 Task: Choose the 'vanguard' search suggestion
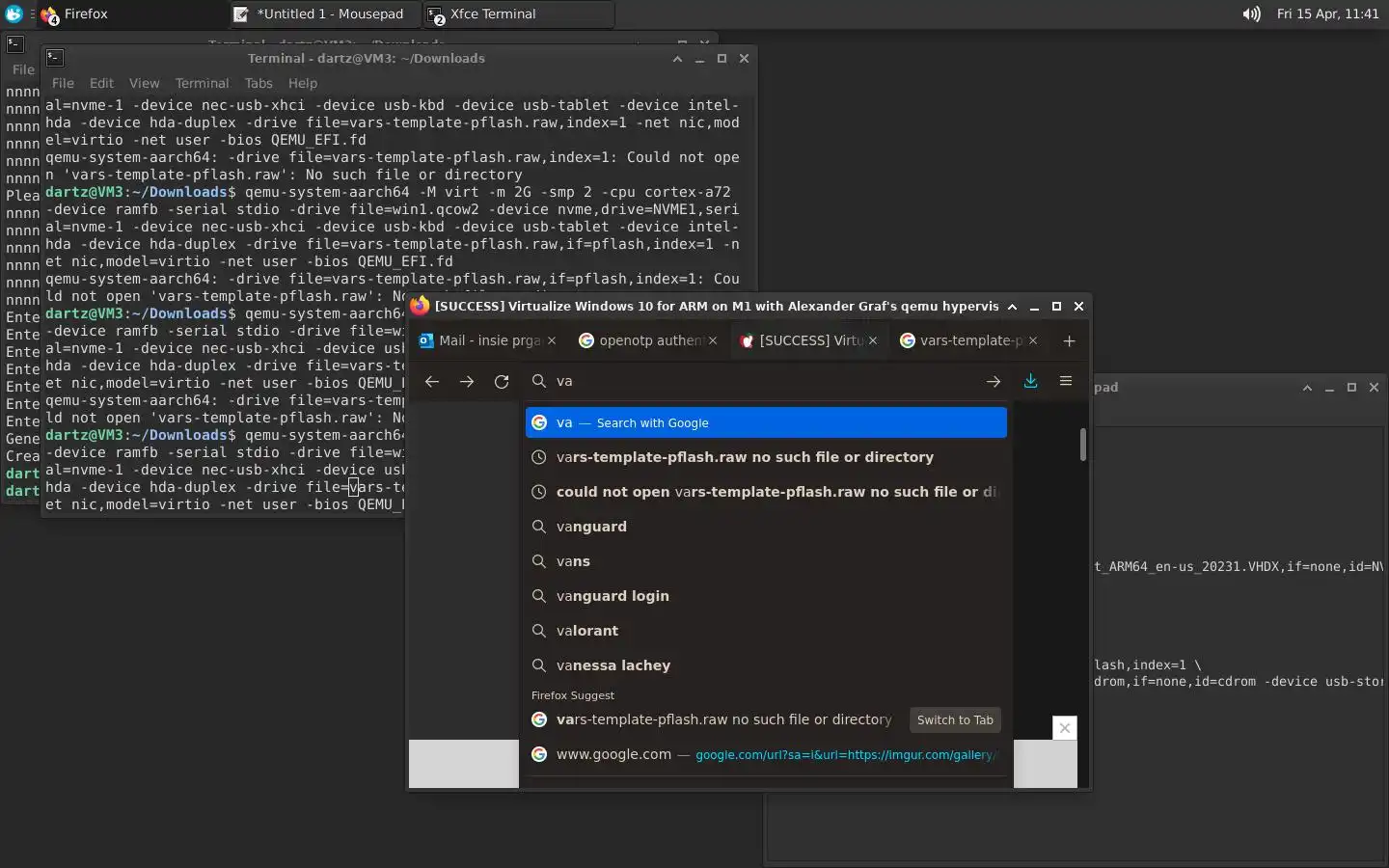pyautogui.click(x=766, y=527)
